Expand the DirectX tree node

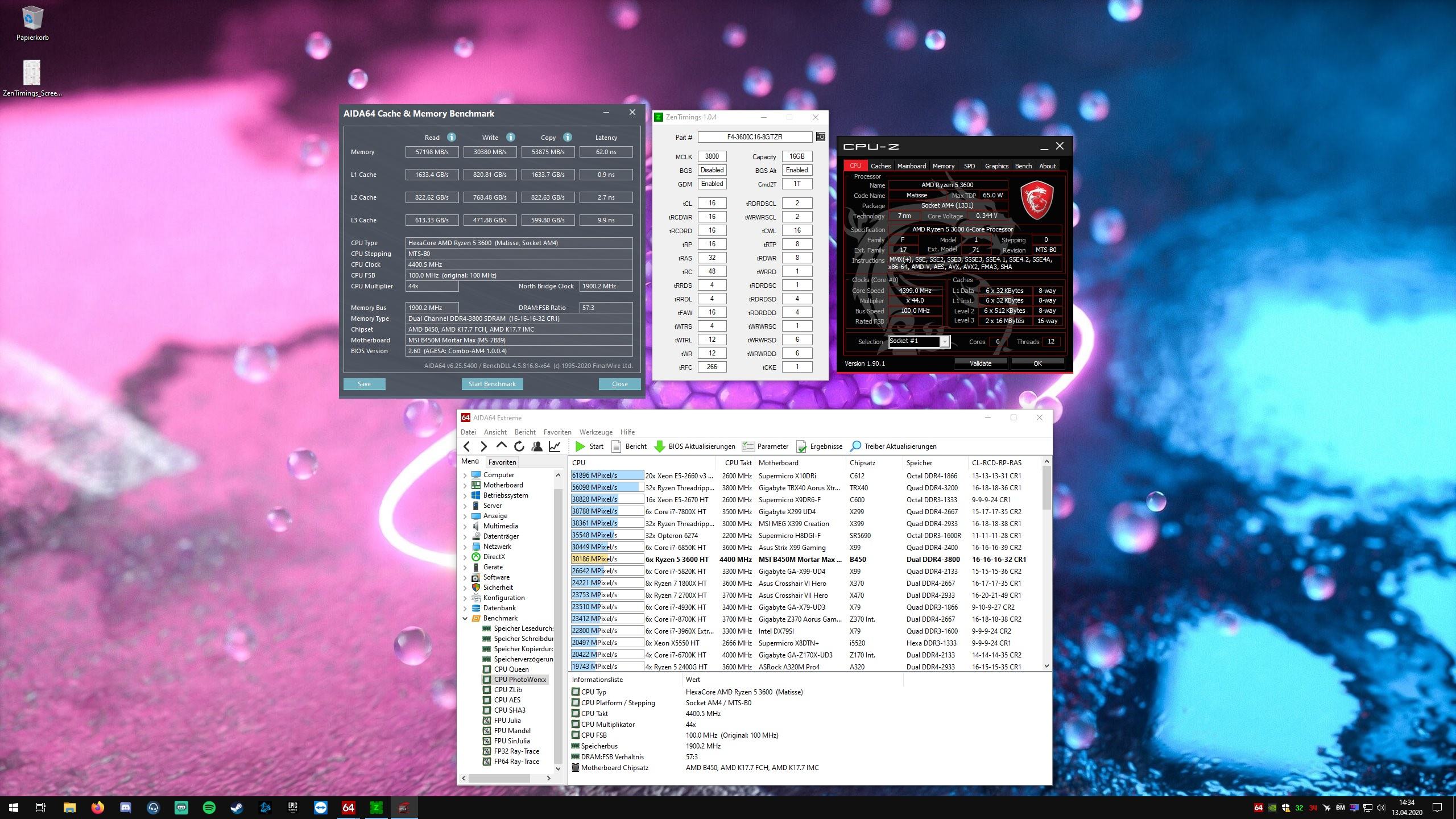click(x=465, y=557)
